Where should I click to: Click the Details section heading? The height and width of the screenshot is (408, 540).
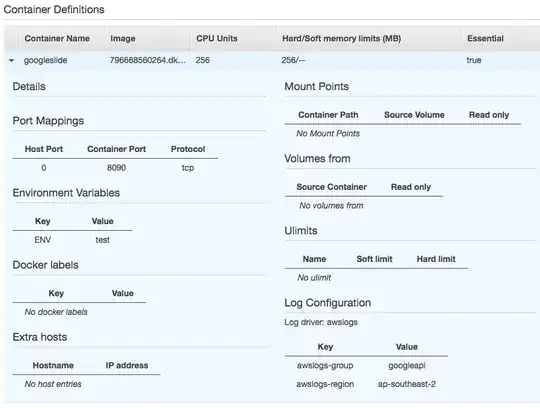click(29, 86)
